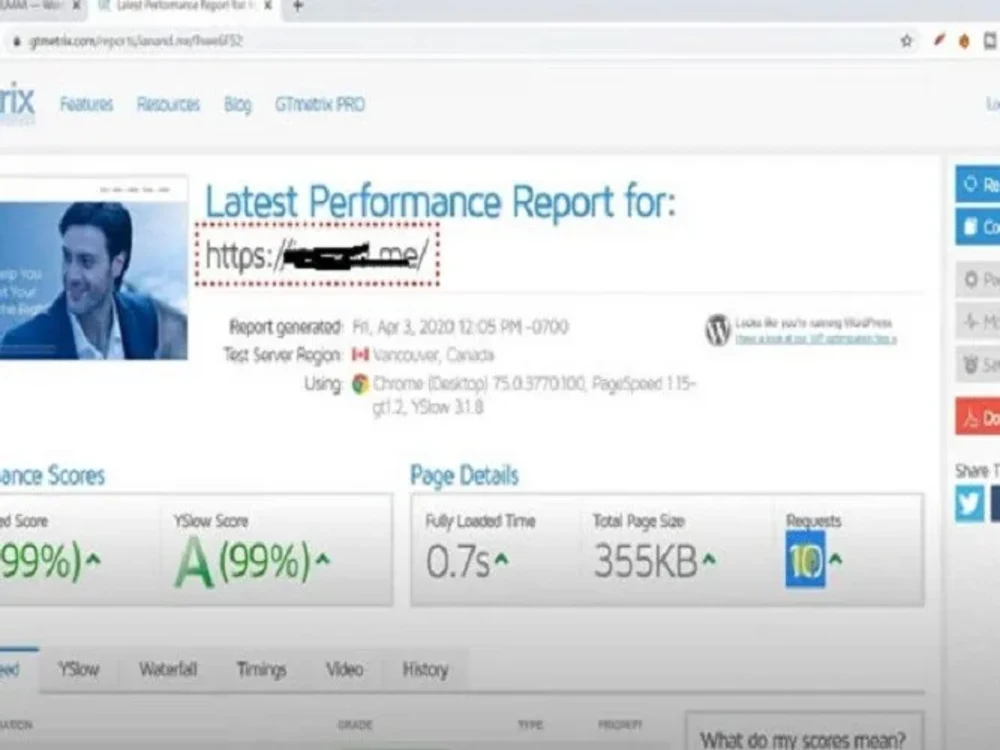The image size is (1000, 750).
Task: Click the Monitor pulse button
Action: tap(978, 322)
